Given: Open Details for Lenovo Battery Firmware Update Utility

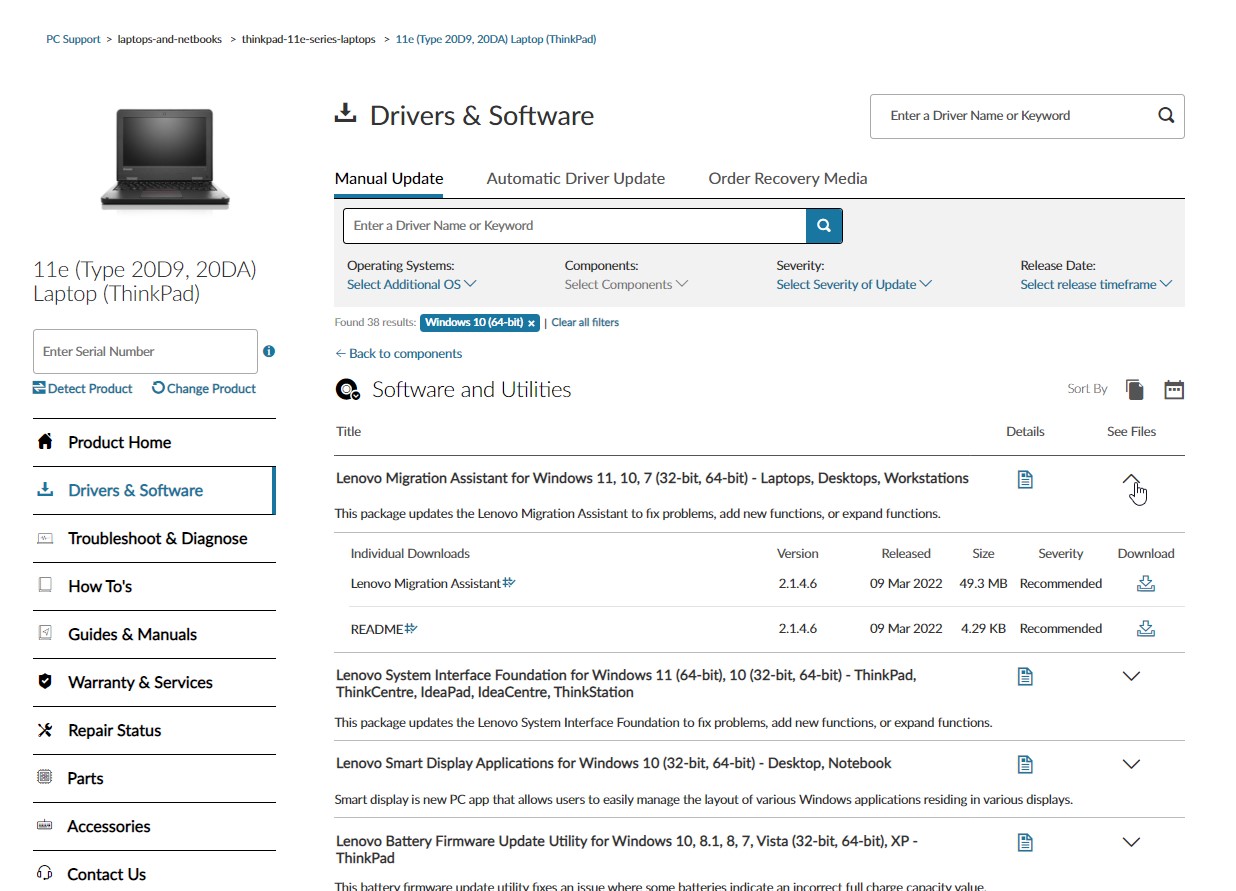Looking at the screenshot, I should 1024,841.
